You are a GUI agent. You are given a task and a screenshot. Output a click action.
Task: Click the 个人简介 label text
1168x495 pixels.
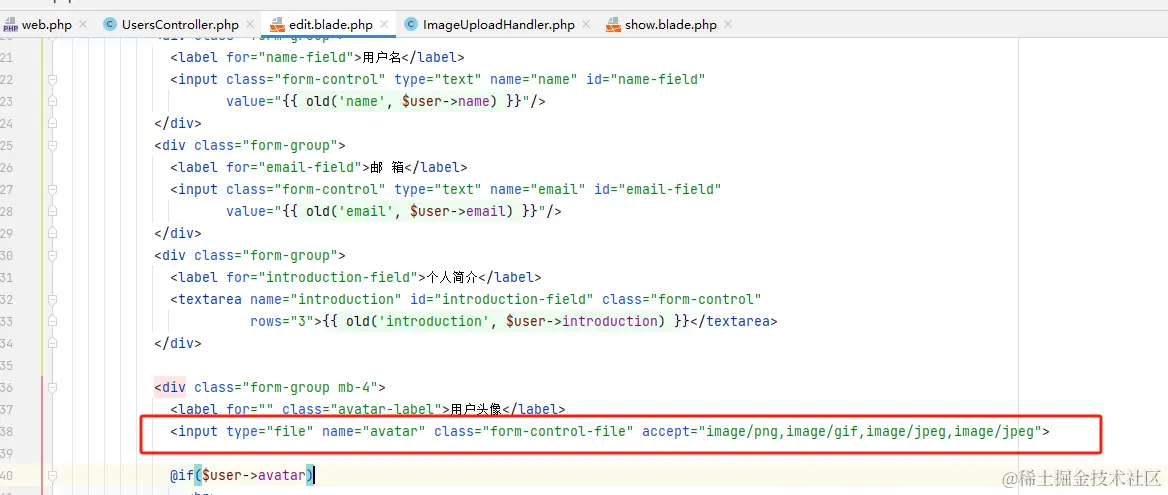click(x=451, y=278)
